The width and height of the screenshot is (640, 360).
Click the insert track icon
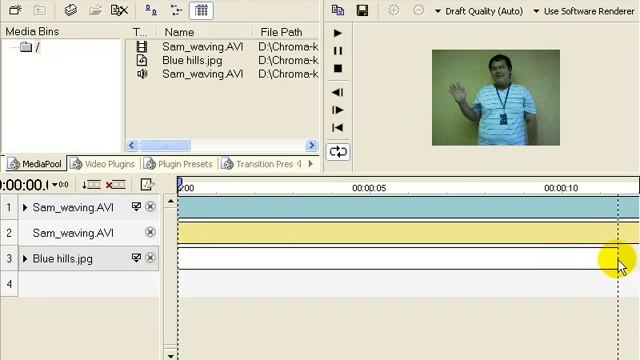point(91,185)
